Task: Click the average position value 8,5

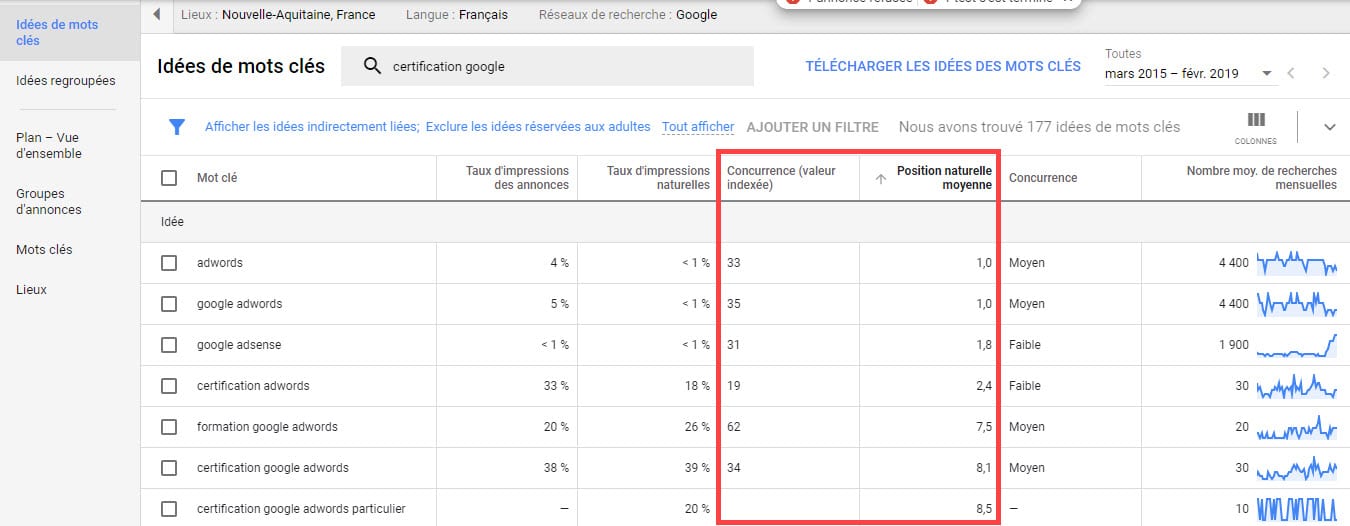Action: 984,509
